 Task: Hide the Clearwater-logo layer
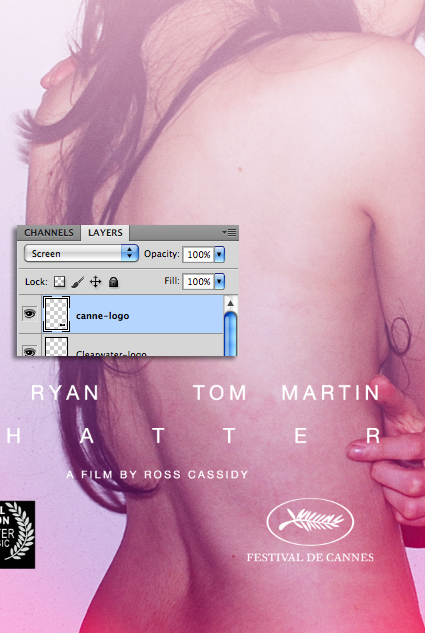[x=29, y=350]
